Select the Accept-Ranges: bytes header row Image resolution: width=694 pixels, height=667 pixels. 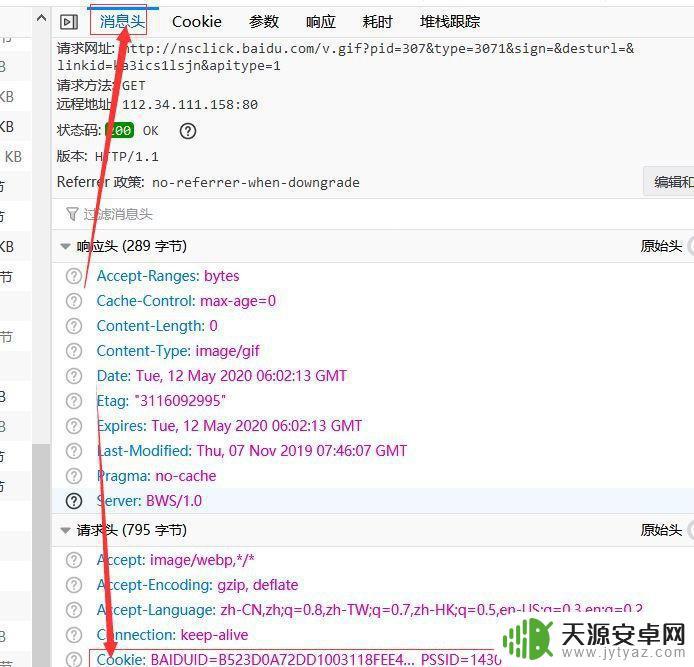click(373, 276)
